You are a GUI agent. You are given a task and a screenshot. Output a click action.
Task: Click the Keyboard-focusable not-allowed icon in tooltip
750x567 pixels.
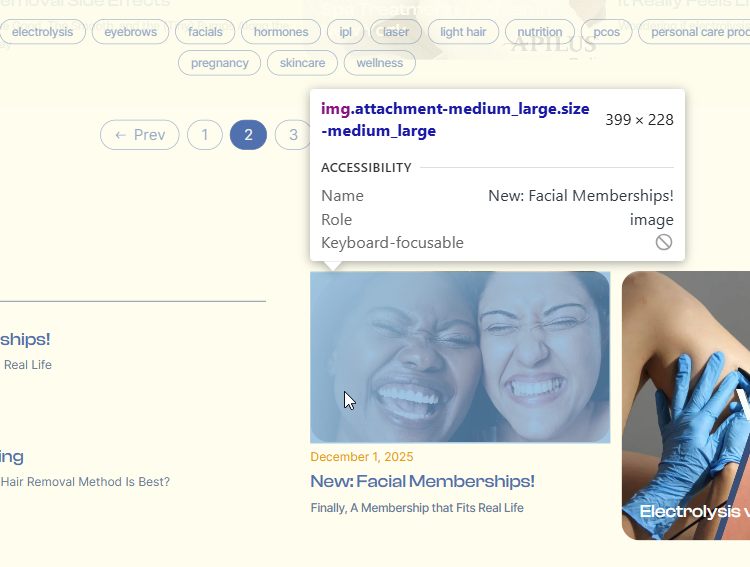coord(663,242)
